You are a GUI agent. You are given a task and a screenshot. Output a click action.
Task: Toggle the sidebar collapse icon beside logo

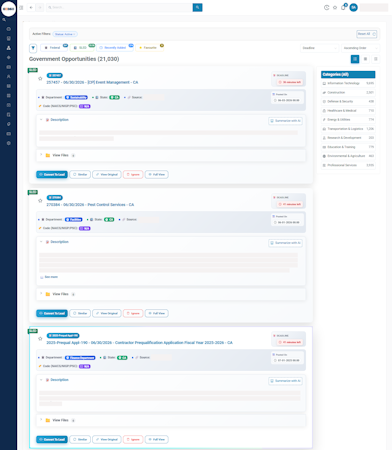click(21, 7)
